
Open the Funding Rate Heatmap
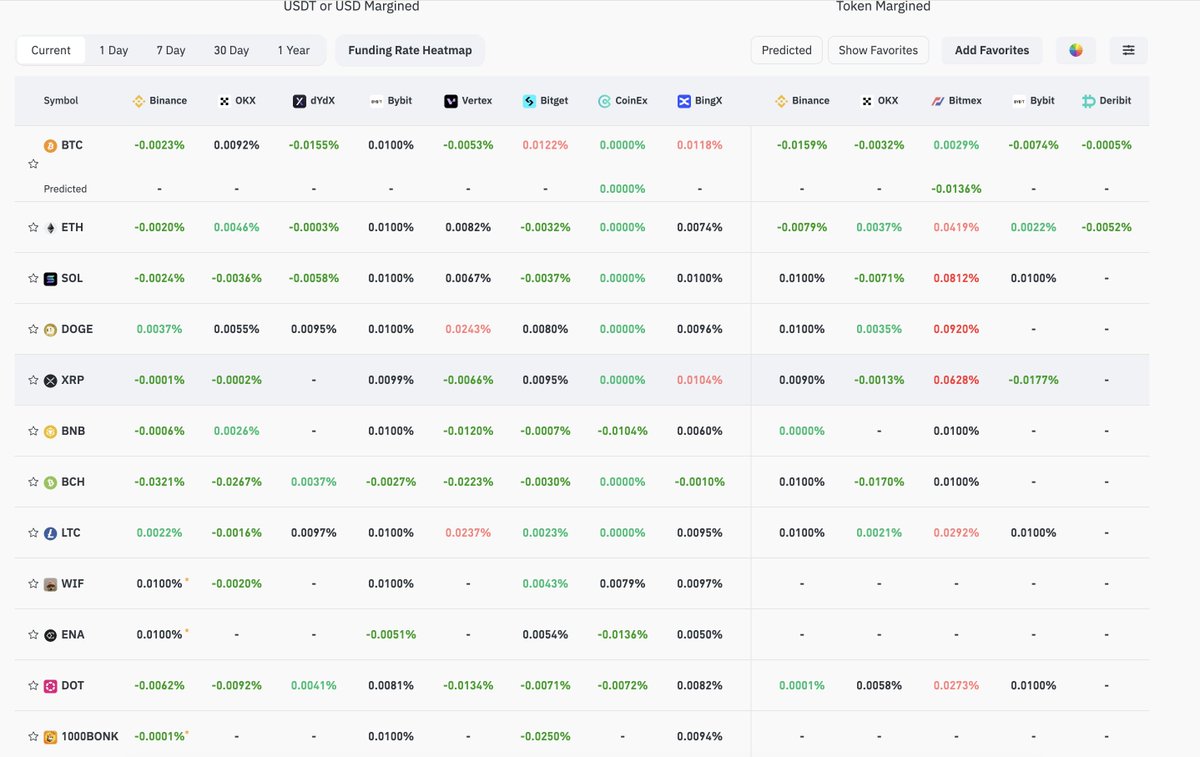tap(410, 50)
